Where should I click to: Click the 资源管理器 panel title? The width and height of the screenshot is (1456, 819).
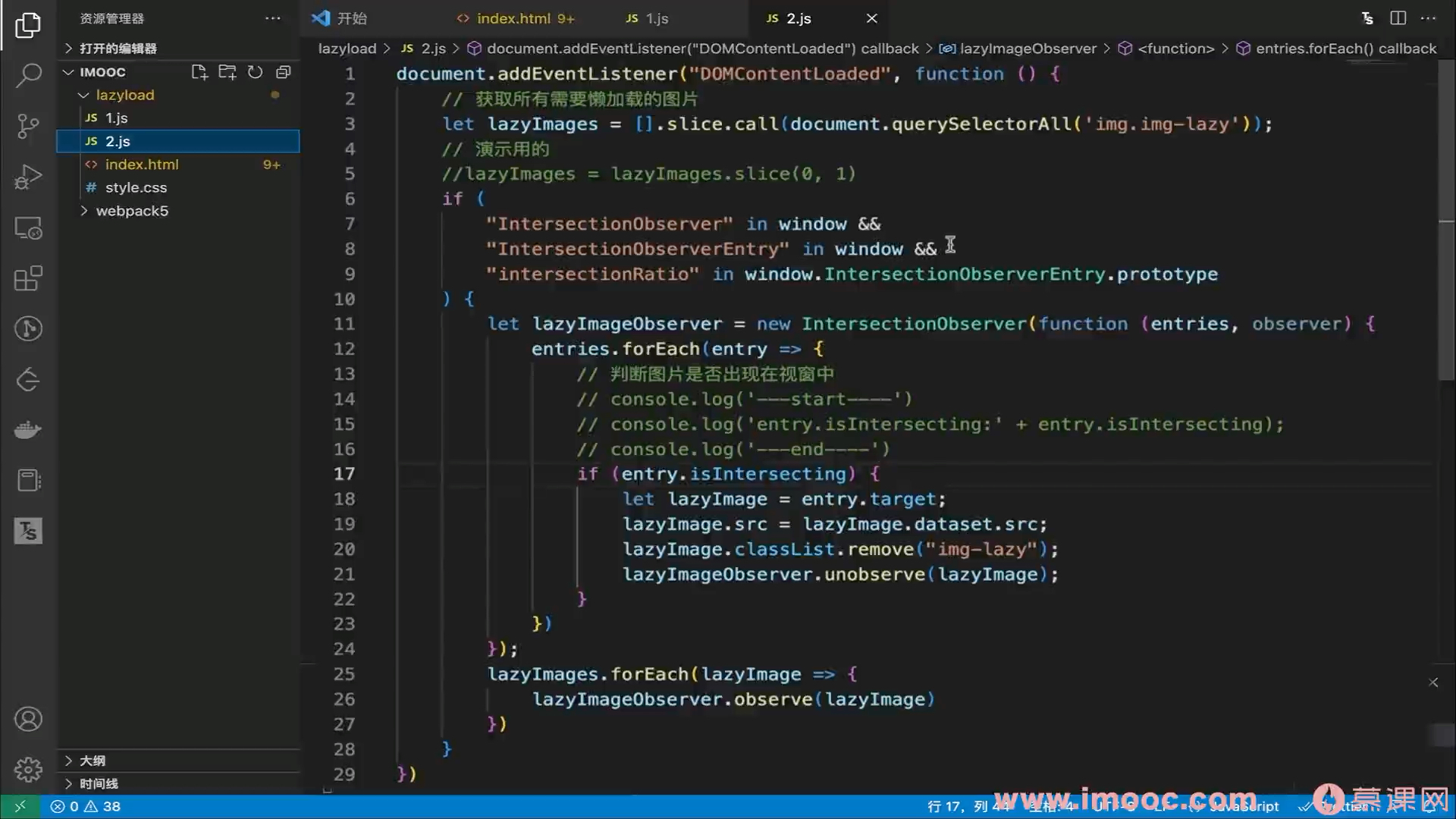tap(111, 18)
